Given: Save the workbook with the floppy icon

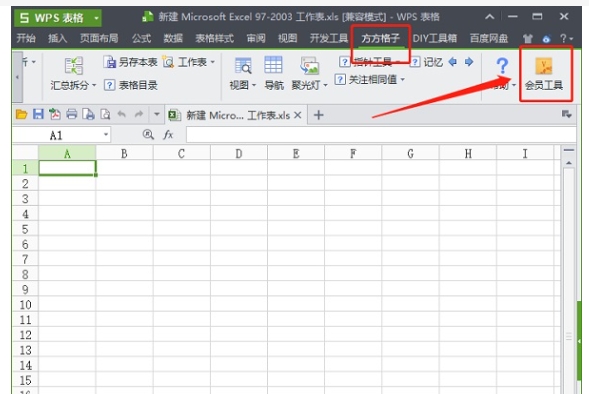Looking at the screenshot, I should [38, 114].
